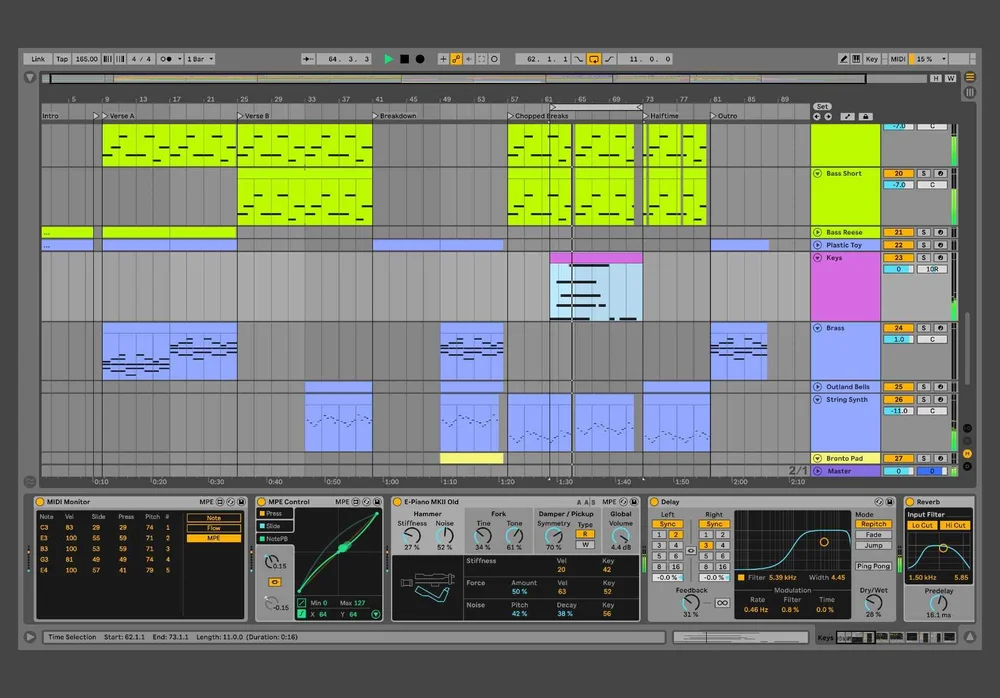Open the 1 Bar quantization dropdown
Image resolution: width=1000 pixels, height=698 pixels.
(200, 59)
